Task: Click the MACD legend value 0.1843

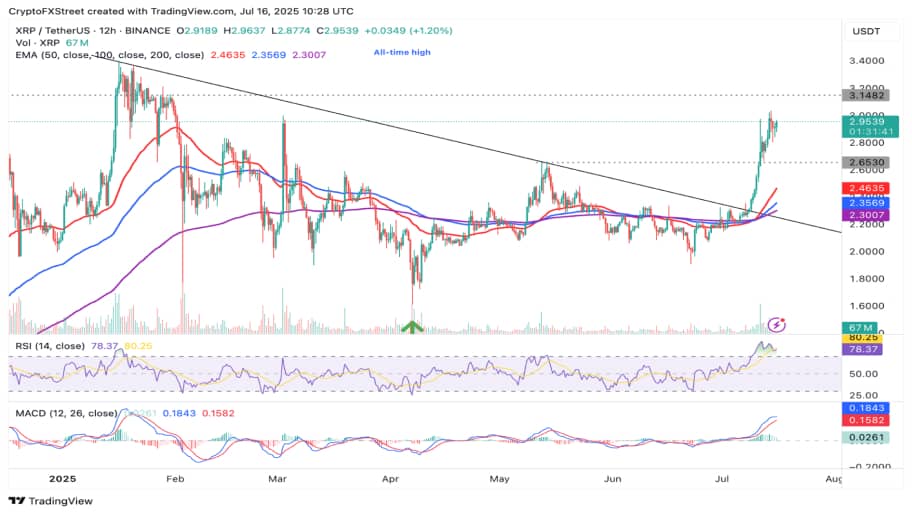Action: (x=179, y=414)
